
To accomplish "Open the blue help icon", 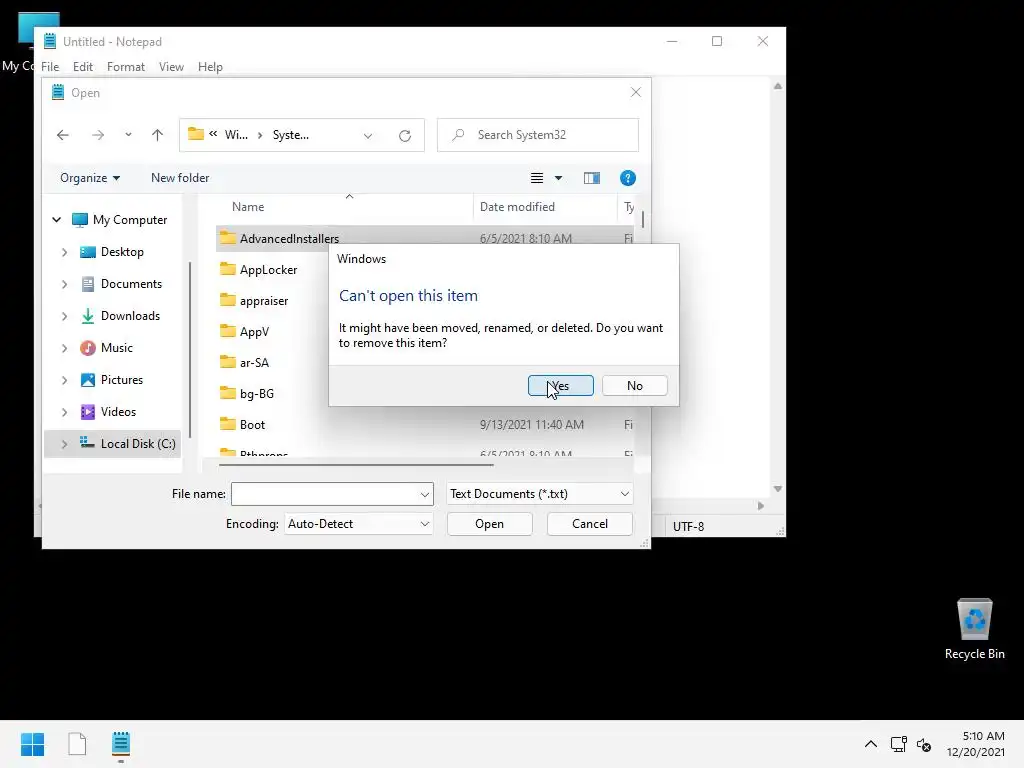I will coord(628,178).
